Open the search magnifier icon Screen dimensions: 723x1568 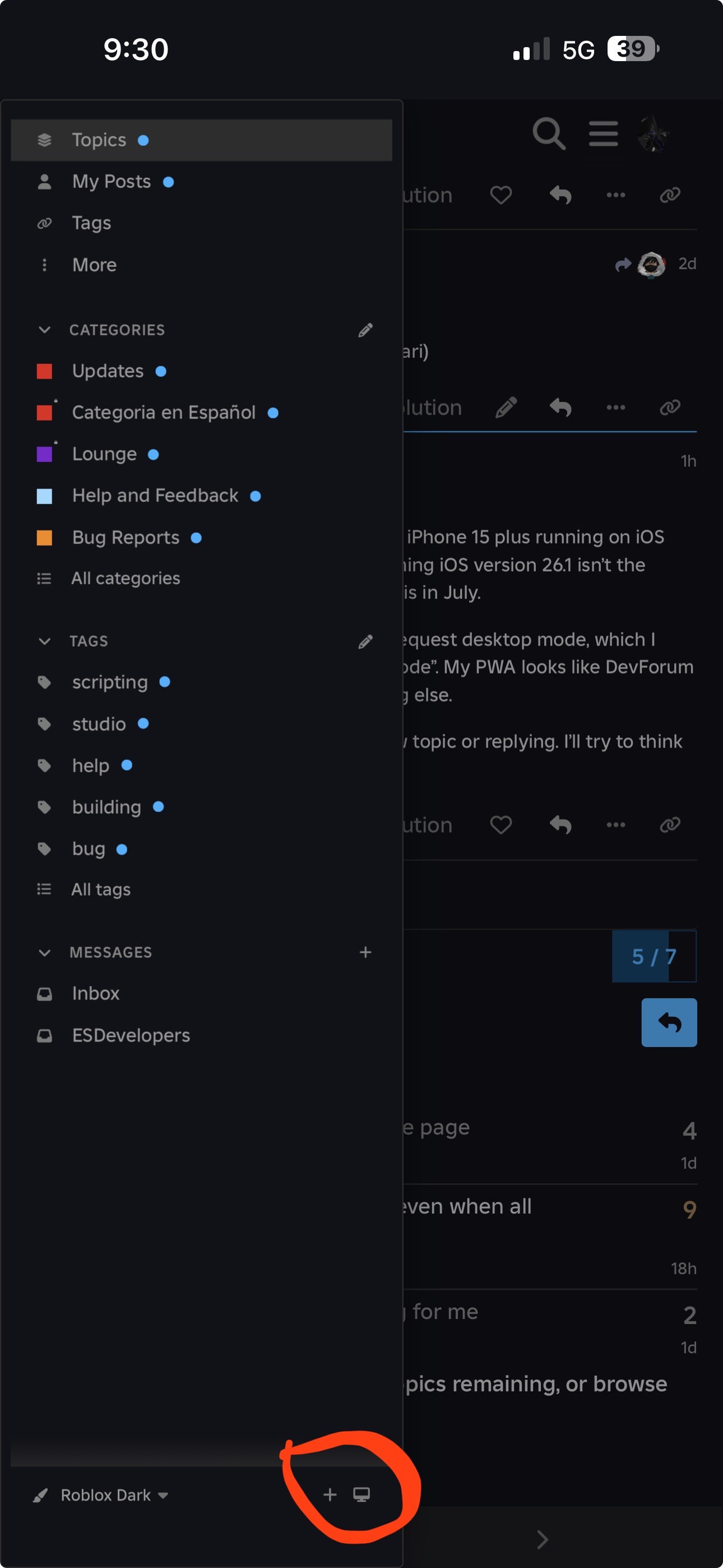pyautogui.click(x=549, y=133)
